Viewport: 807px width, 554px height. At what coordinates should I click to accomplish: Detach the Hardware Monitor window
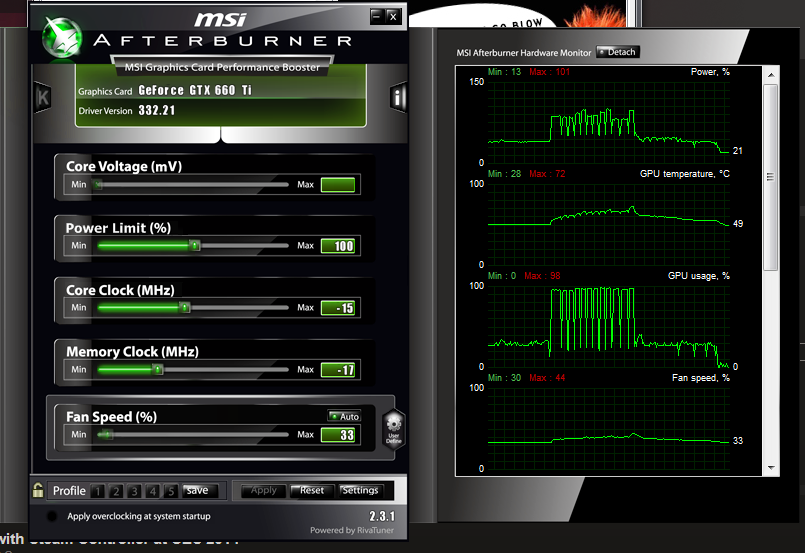pos(618,52)
